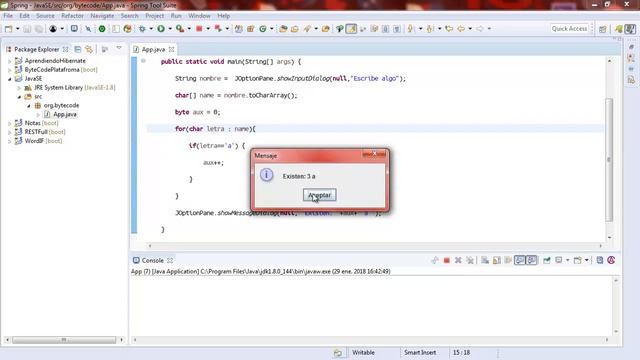Image resolution: width=640 pixels, height=360 pixels.
Task: Click the New file toolbar icon
Action: (8, 29)
